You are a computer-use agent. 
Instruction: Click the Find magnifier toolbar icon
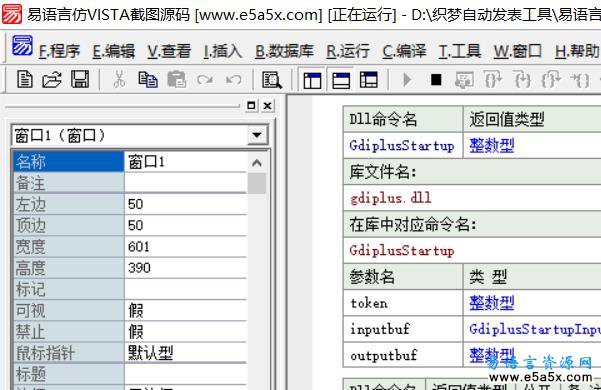[x=272, y=80]
